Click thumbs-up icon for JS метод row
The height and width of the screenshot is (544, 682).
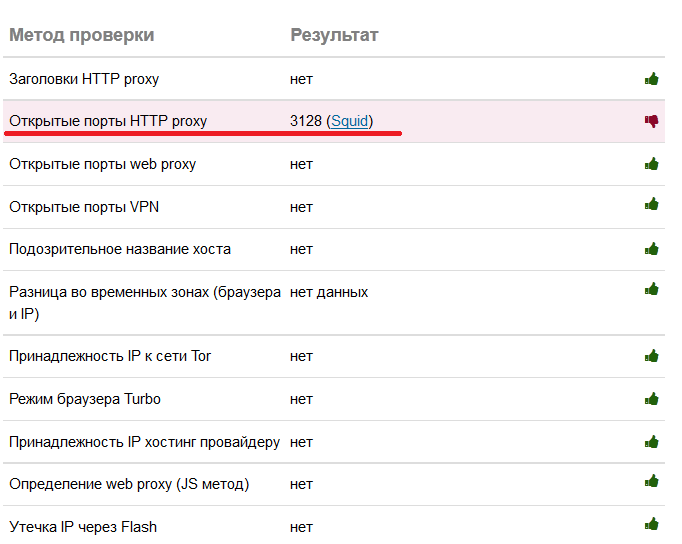coord(651,481)
